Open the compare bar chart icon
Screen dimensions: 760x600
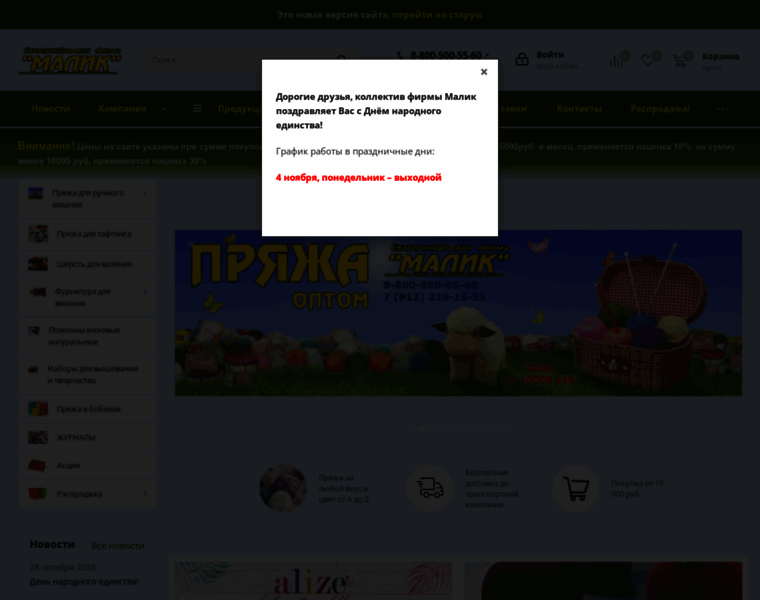[x=616, y=62]
